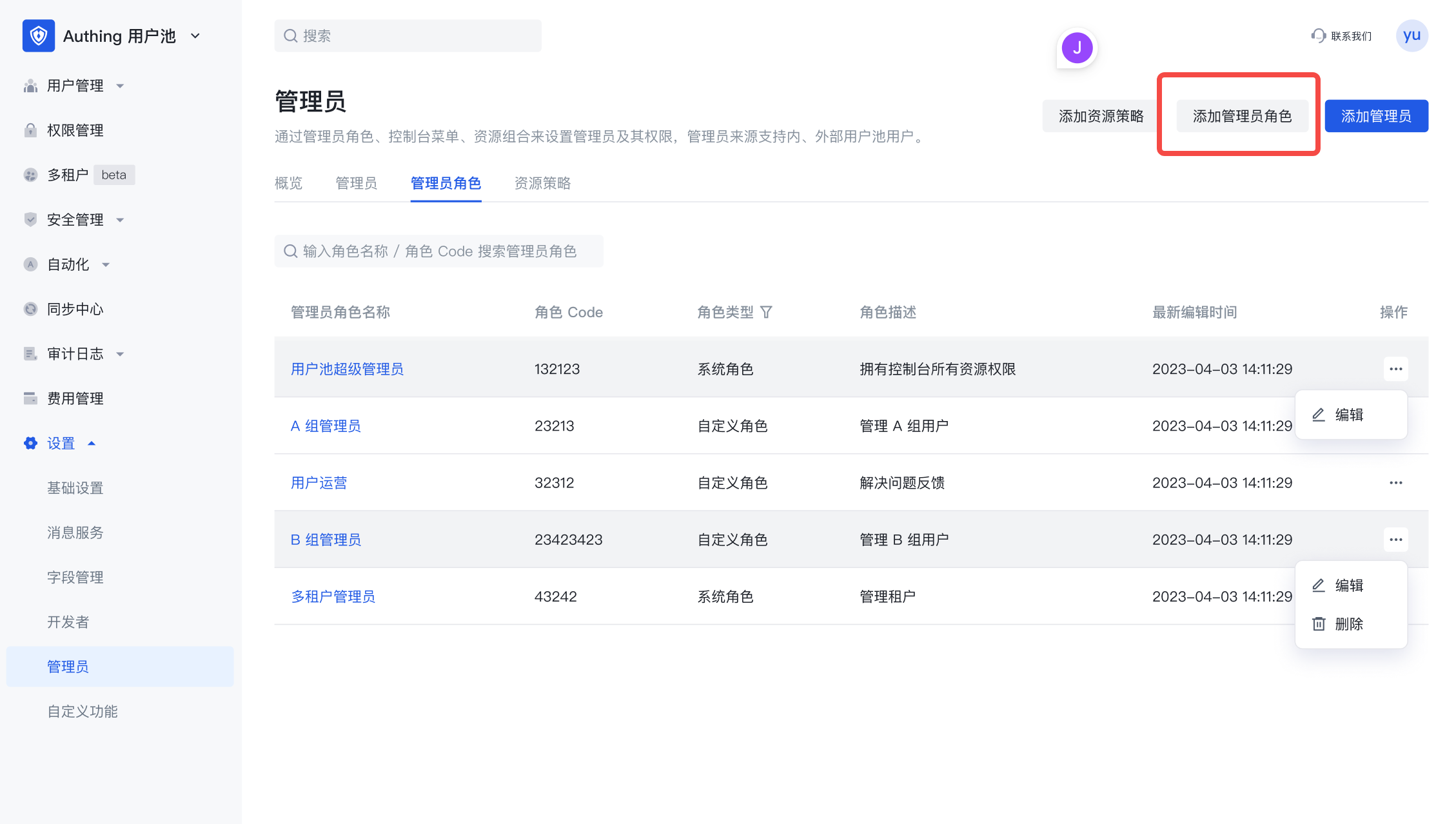
Task: Click the 添加管理员 blue button
Action: 1376,116
